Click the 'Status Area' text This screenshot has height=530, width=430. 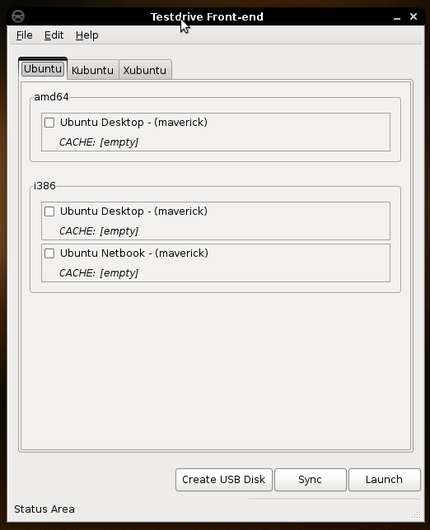[44, 509]
